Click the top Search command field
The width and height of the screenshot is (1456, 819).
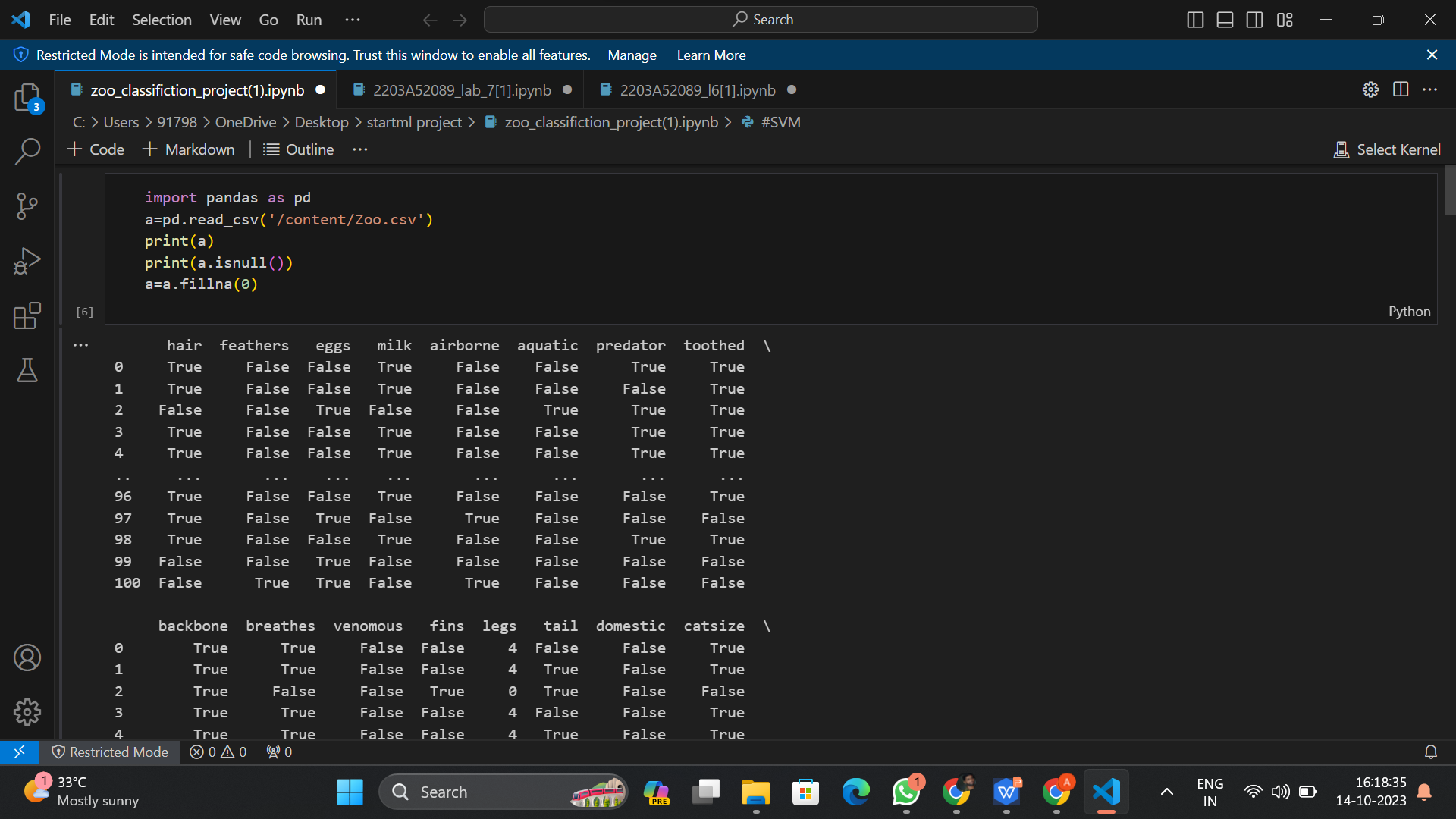pos(761,20)
